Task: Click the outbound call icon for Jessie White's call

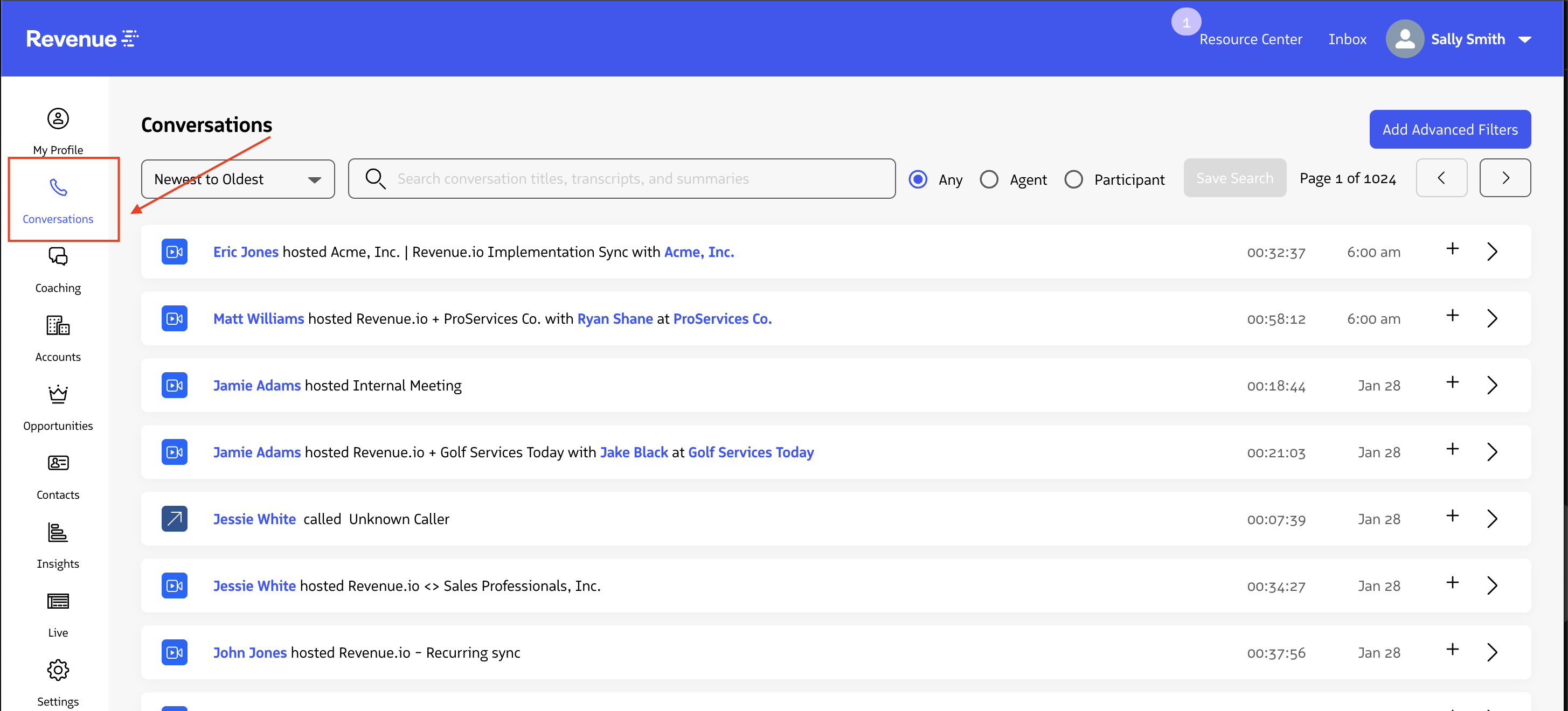Action: tap(174, 518)
